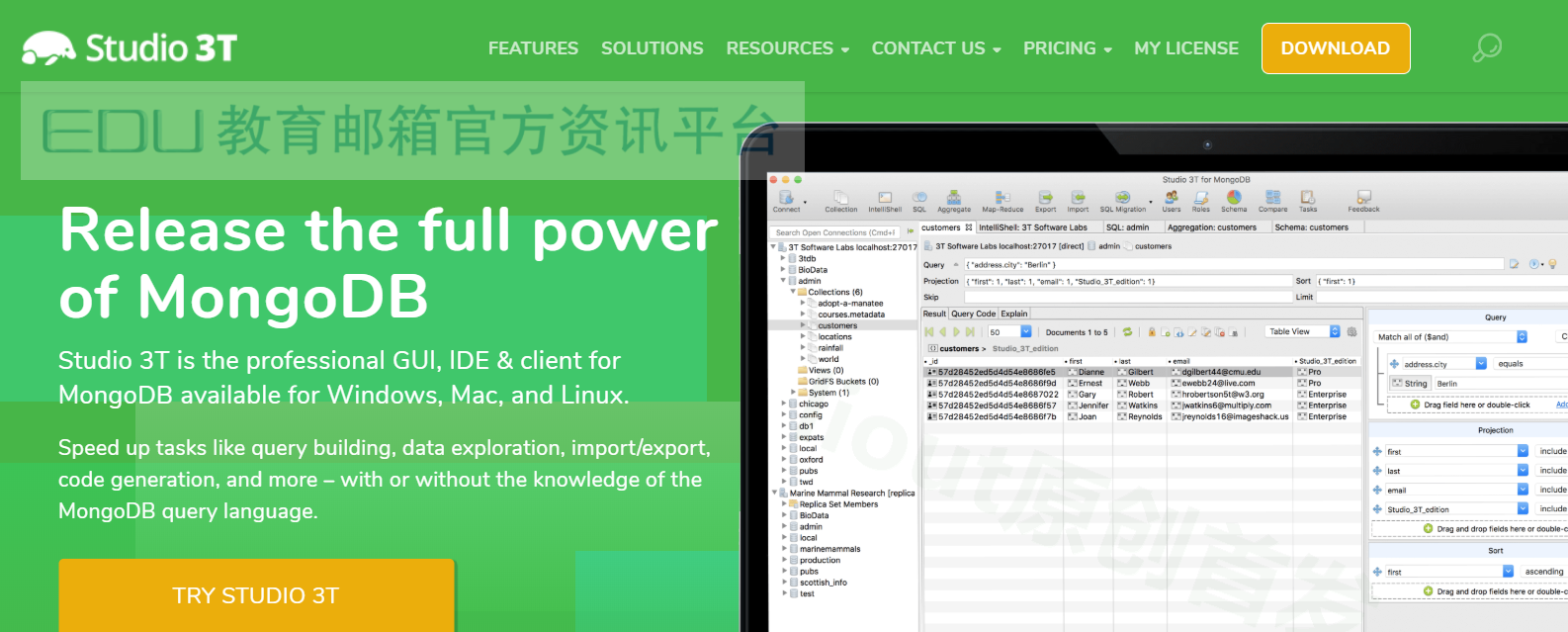
Task: Open the page size 50 dropdown
Action: pyautogui.click(x=1026, y=331)
